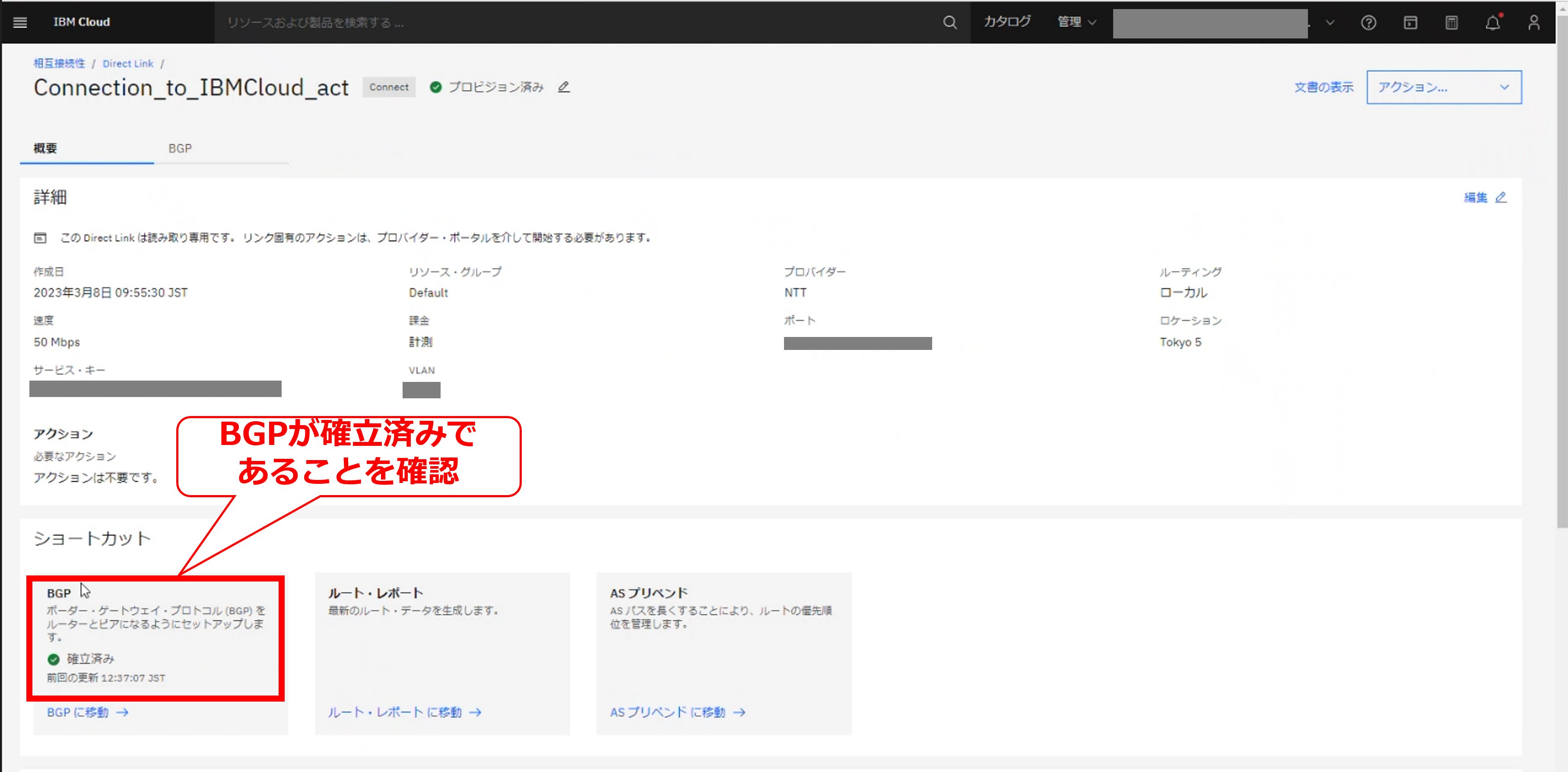Open the hamburger navigation menu

coord(20,22)
